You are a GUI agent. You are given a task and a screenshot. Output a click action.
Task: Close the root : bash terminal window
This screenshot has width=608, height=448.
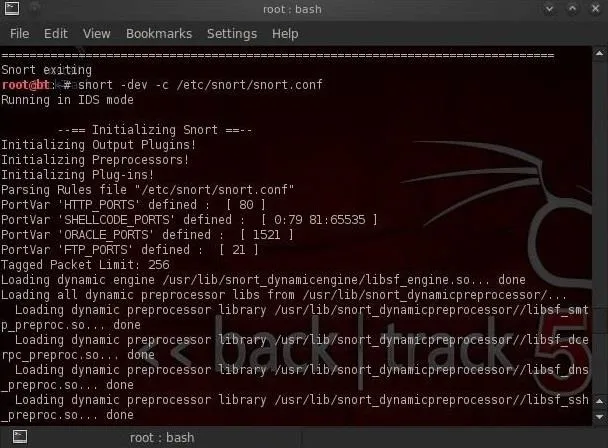[595, 9]
